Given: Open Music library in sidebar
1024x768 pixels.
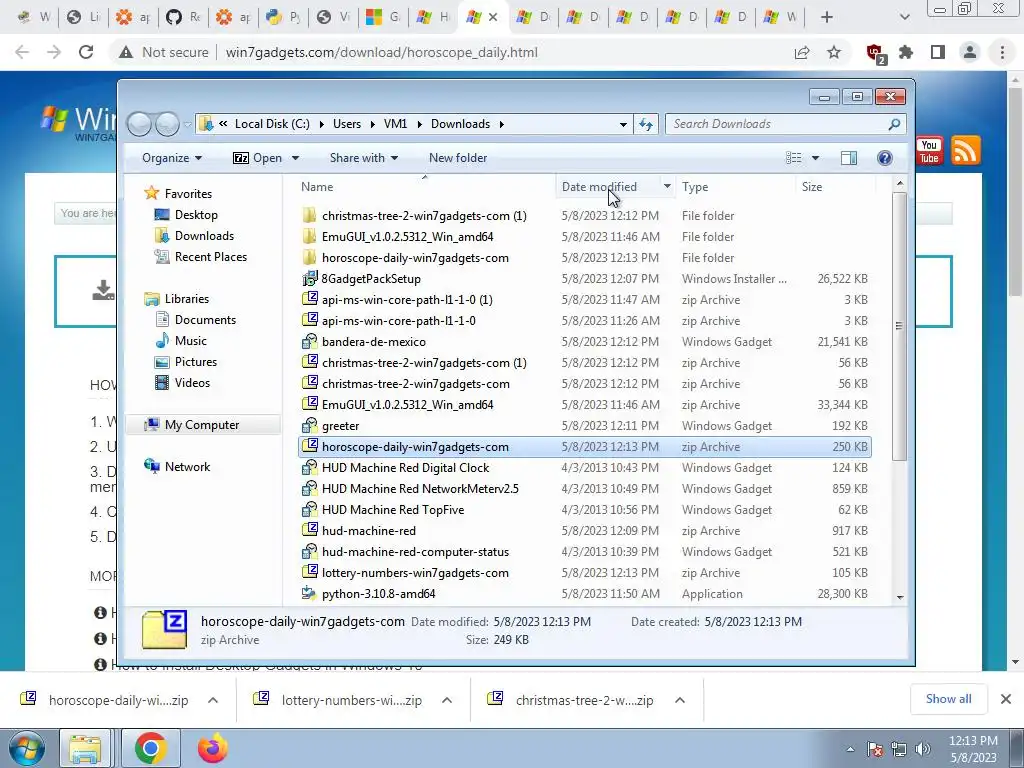Looking at the screenshot, I should (x=191, y=341).
